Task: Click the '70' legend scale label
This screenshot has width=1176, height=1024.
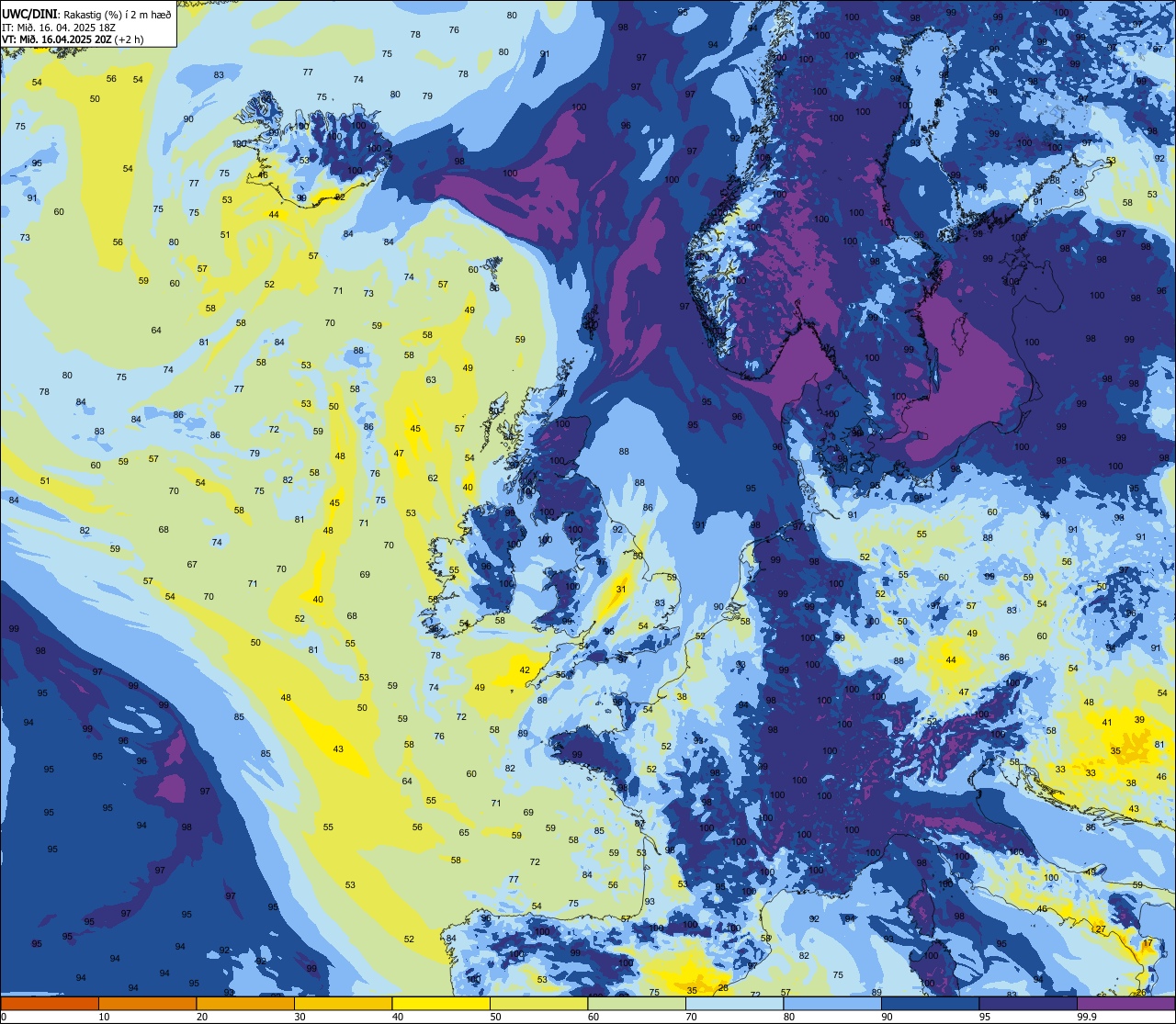Action: pos(691,1017)
